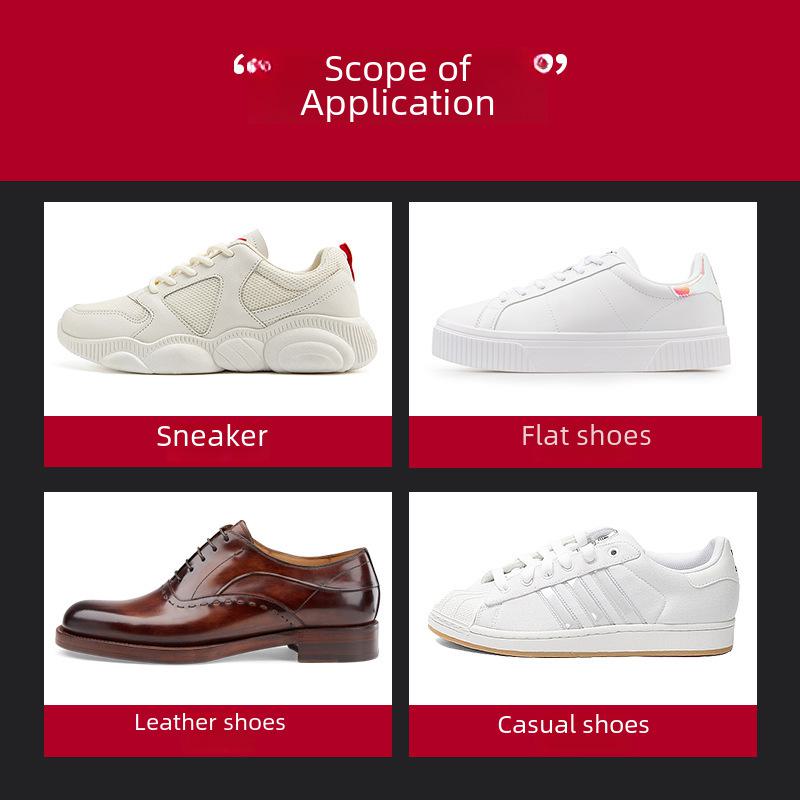This screenshot has width=800, height=800.
Task: Click the Sneaker label
Action: point(212,437)
